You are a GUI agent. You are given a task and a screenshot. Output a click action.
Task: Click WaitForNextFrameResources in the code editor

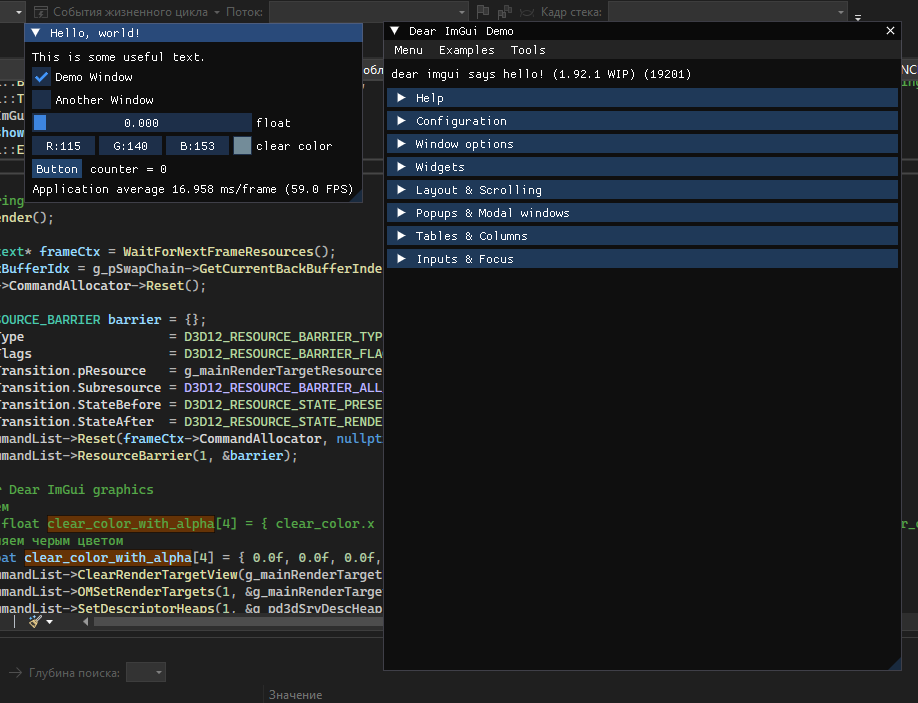click(218, 252)
